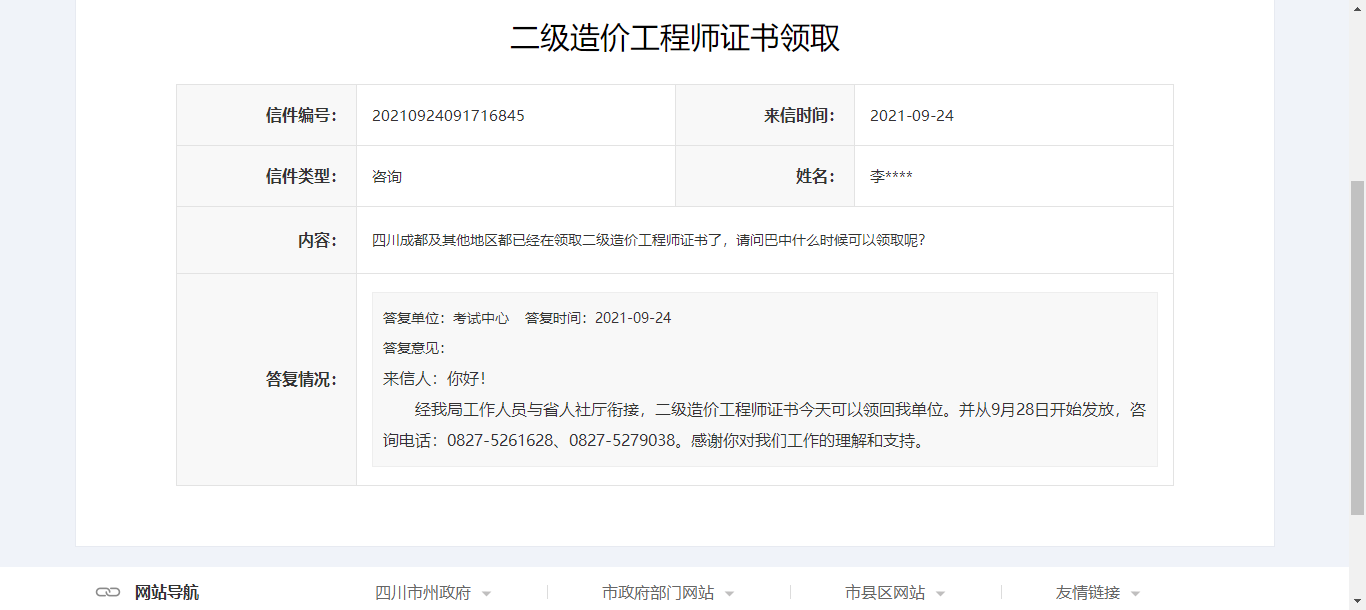Expand the 市县区网站 dropdown
This screenshot has width=1366, height=610.
pos(894,593)
